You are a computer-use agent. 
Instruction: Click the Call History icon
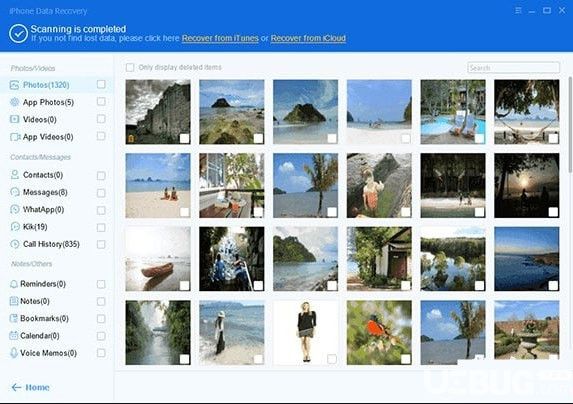pos(15,244)
